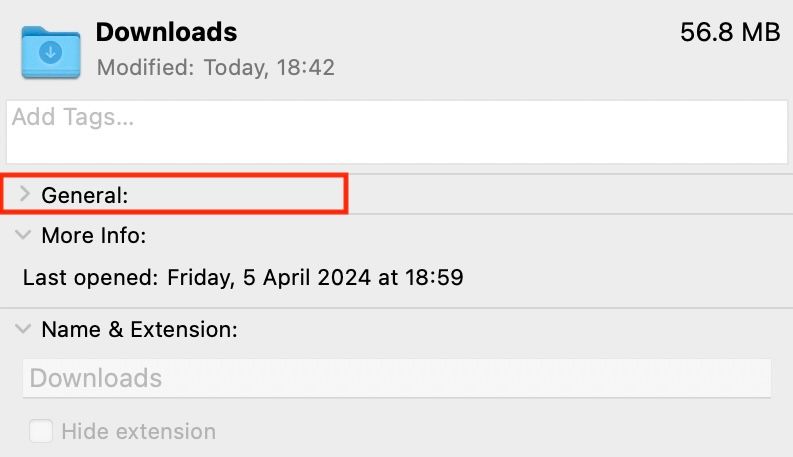Click the More Info heading label

point(94,236)
